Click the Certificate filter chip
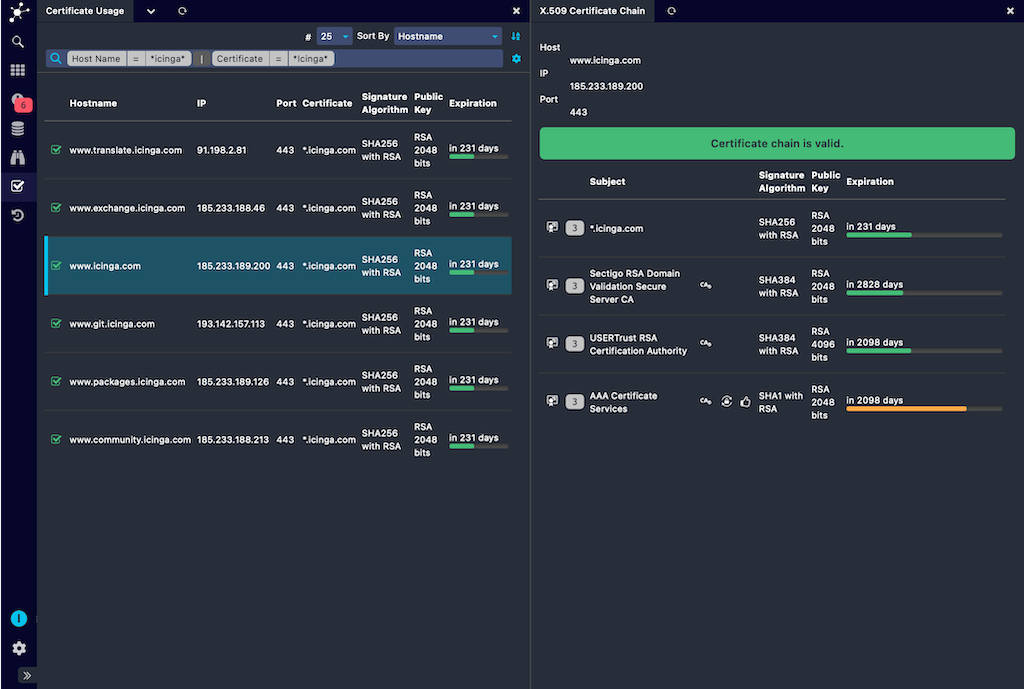Viewport: 1024px width, 689px height. [240, 59]
